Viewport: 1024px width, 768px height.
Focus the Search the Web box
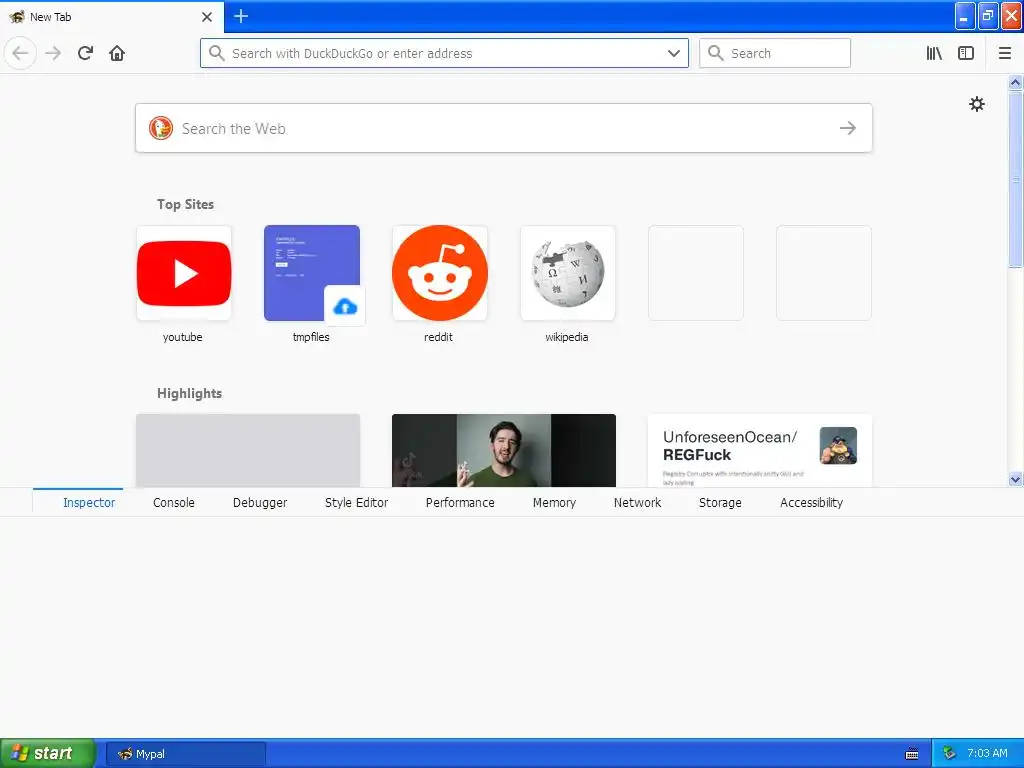pyautogui.click(x=504, y=128)
